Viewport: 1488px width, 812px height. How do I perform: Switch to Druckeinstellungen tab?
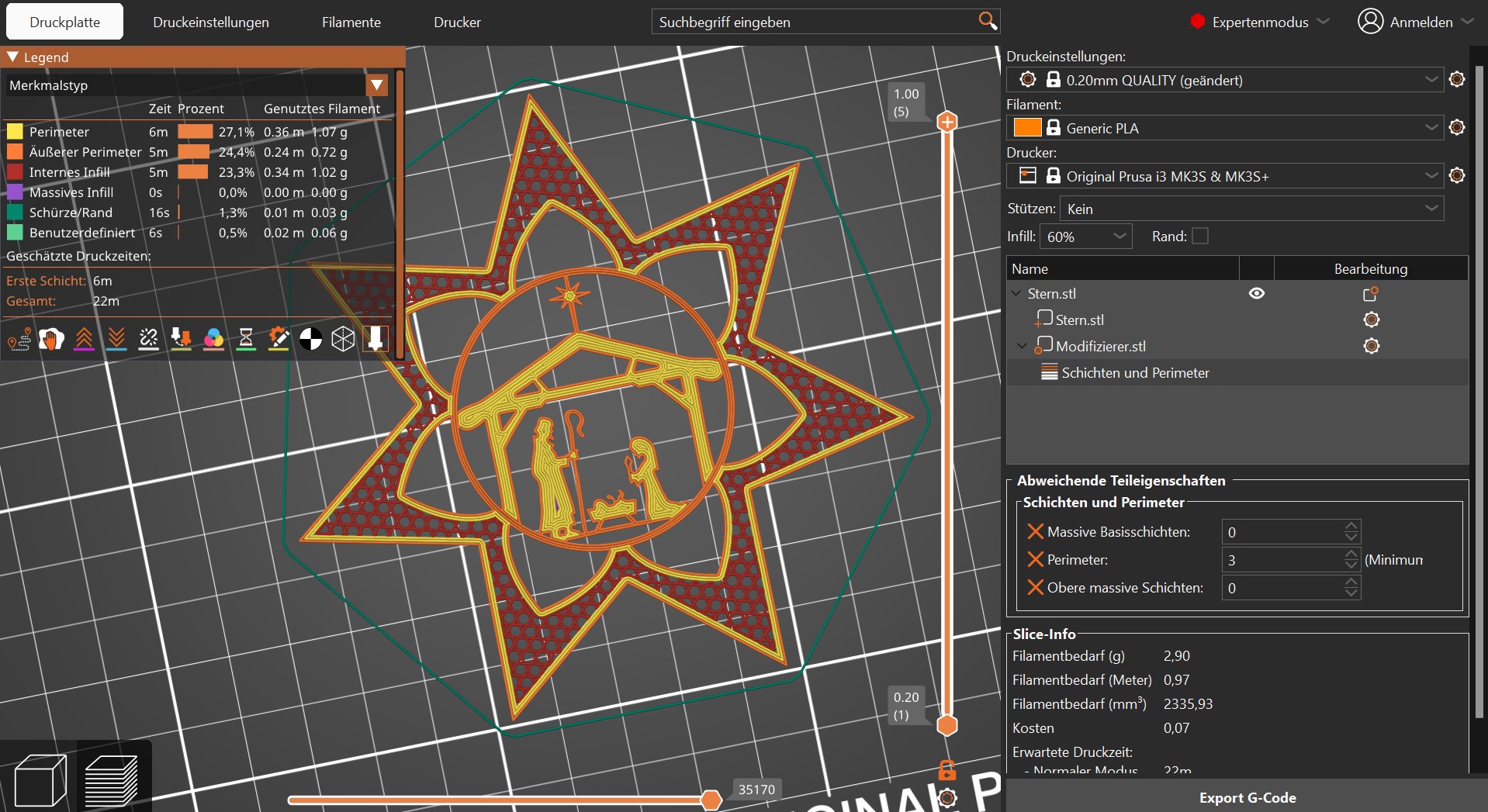211,22
